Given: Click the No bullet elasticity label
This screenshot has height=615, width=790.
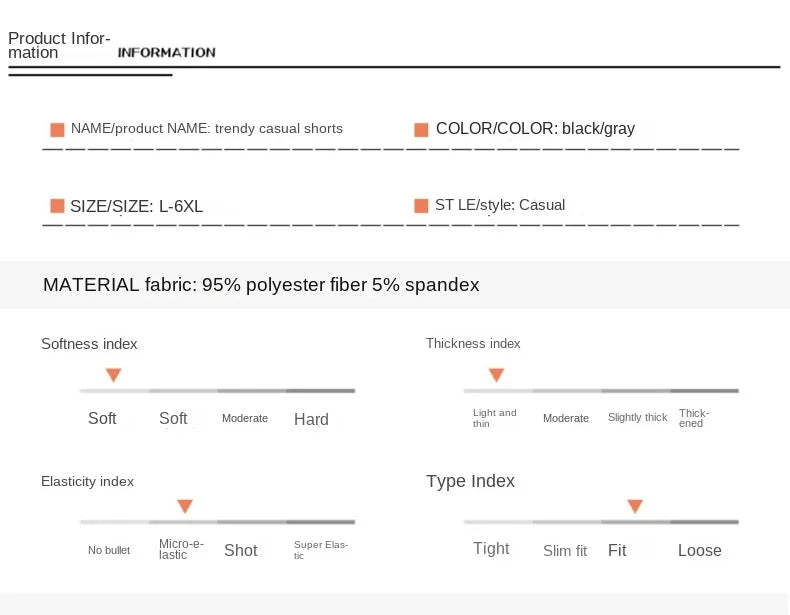Looking at the screenshot, I should (x=109, y=551).
